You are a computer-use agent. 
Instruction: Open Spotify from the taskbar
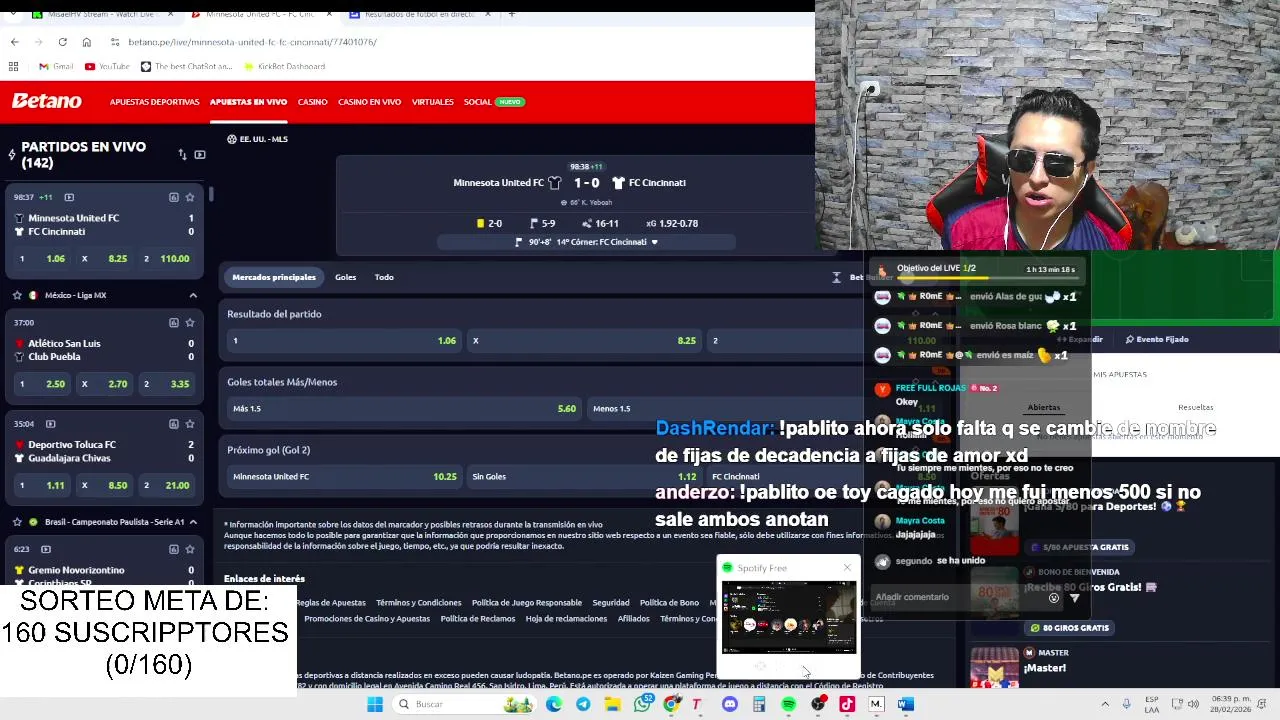pos(788,704)
